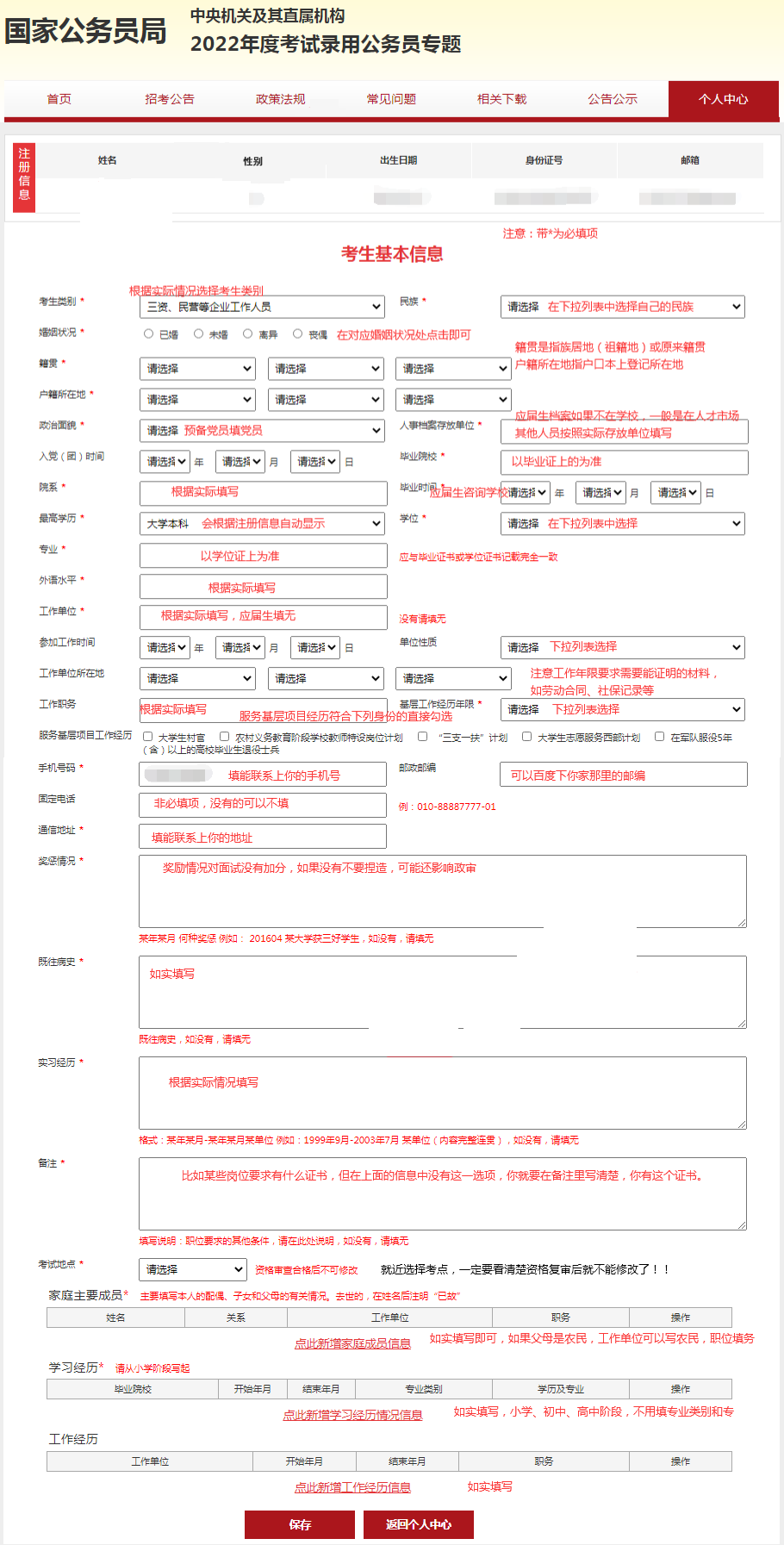Open the 政治面貌 dropdown

pyautogui.click(x=262, y=431)
